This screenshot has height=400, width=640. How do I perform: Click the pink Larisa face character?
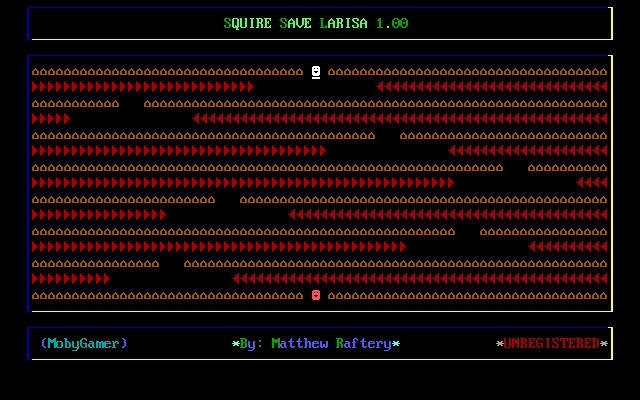click(x=316, y=295)
